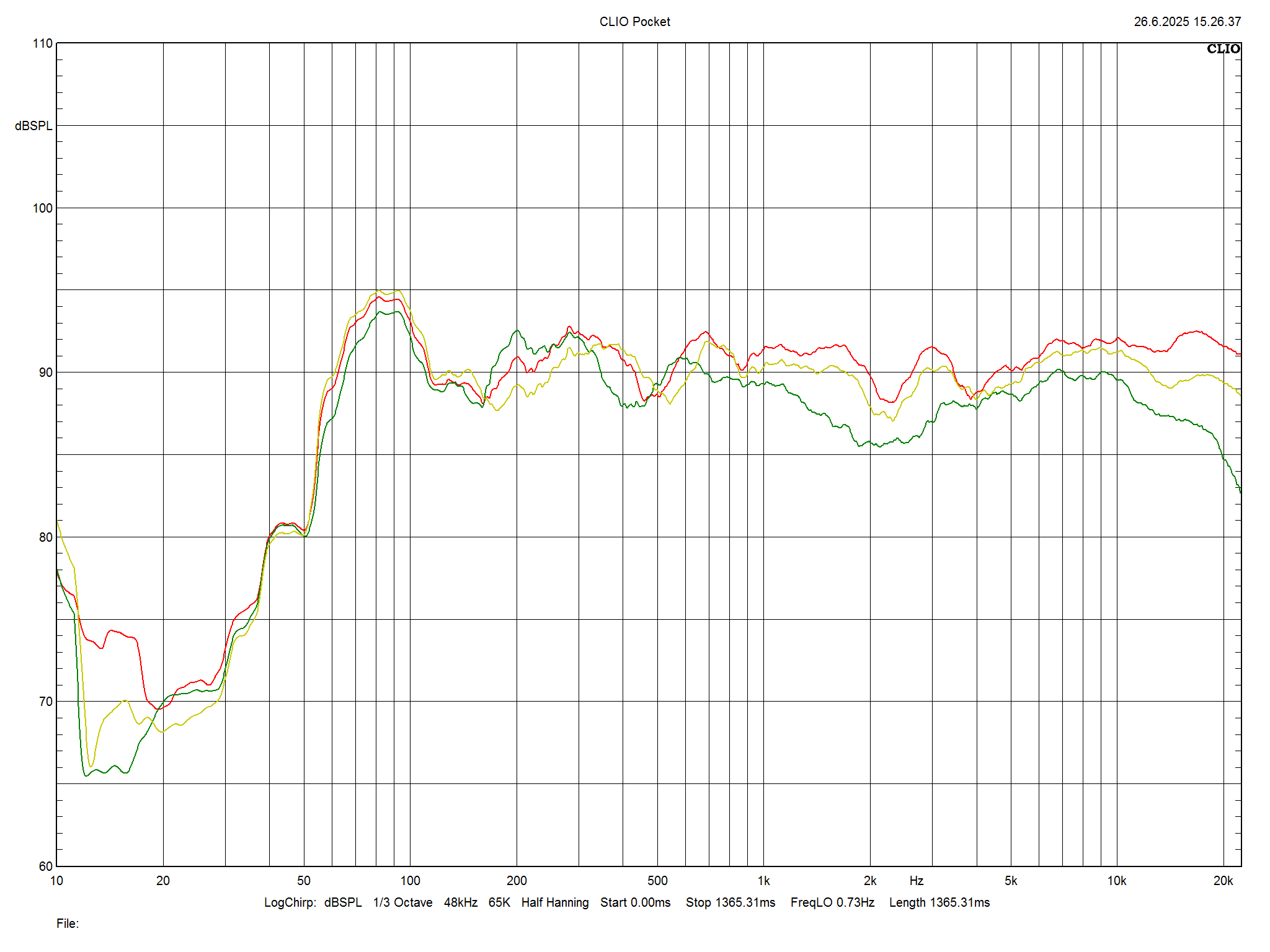Click the 20 label on the frequency axis
This screenshot has height=952, width=1270.
[x=162, y=881]
